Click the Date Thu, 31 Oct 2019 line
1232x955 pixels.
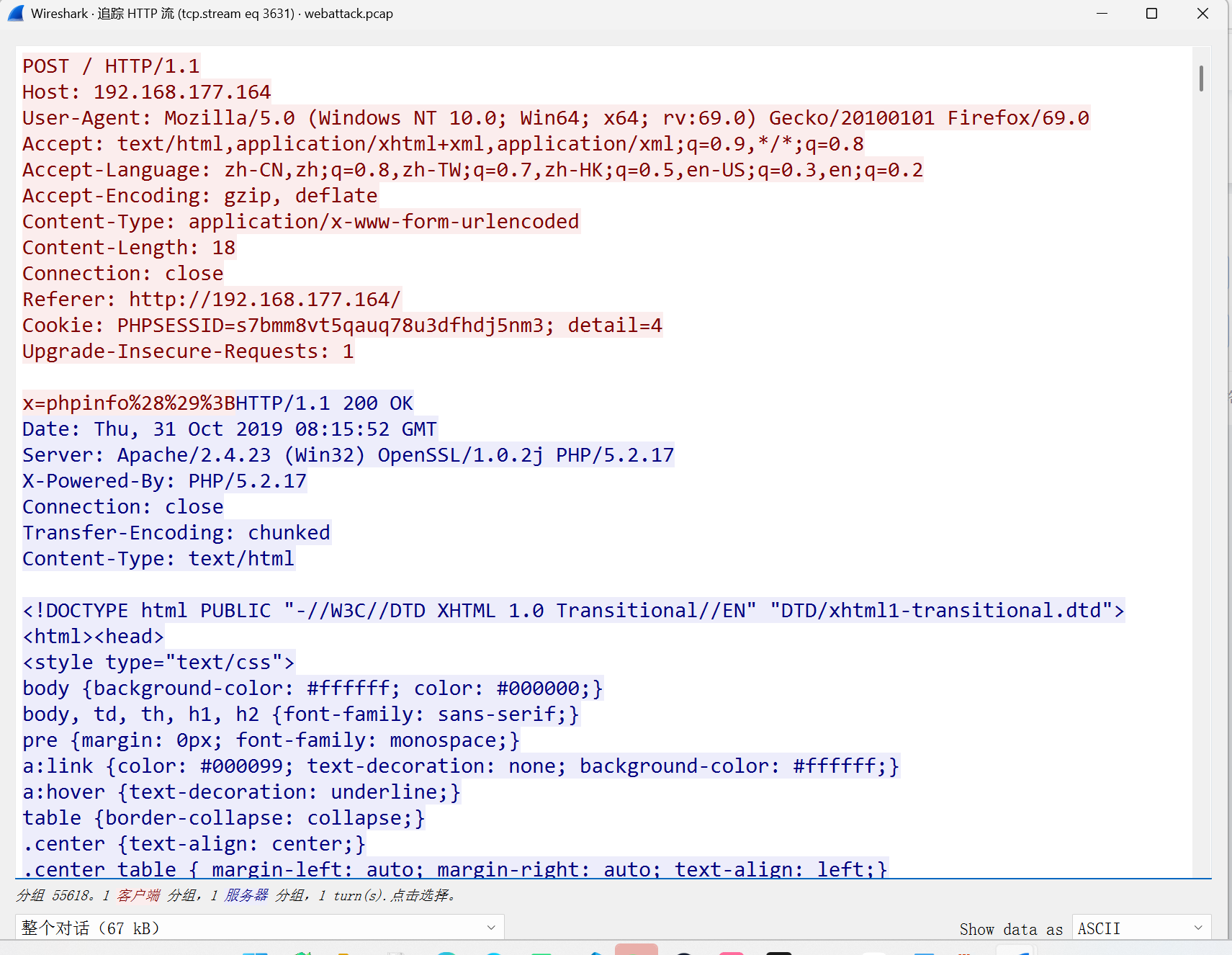[x=230, y=429]
